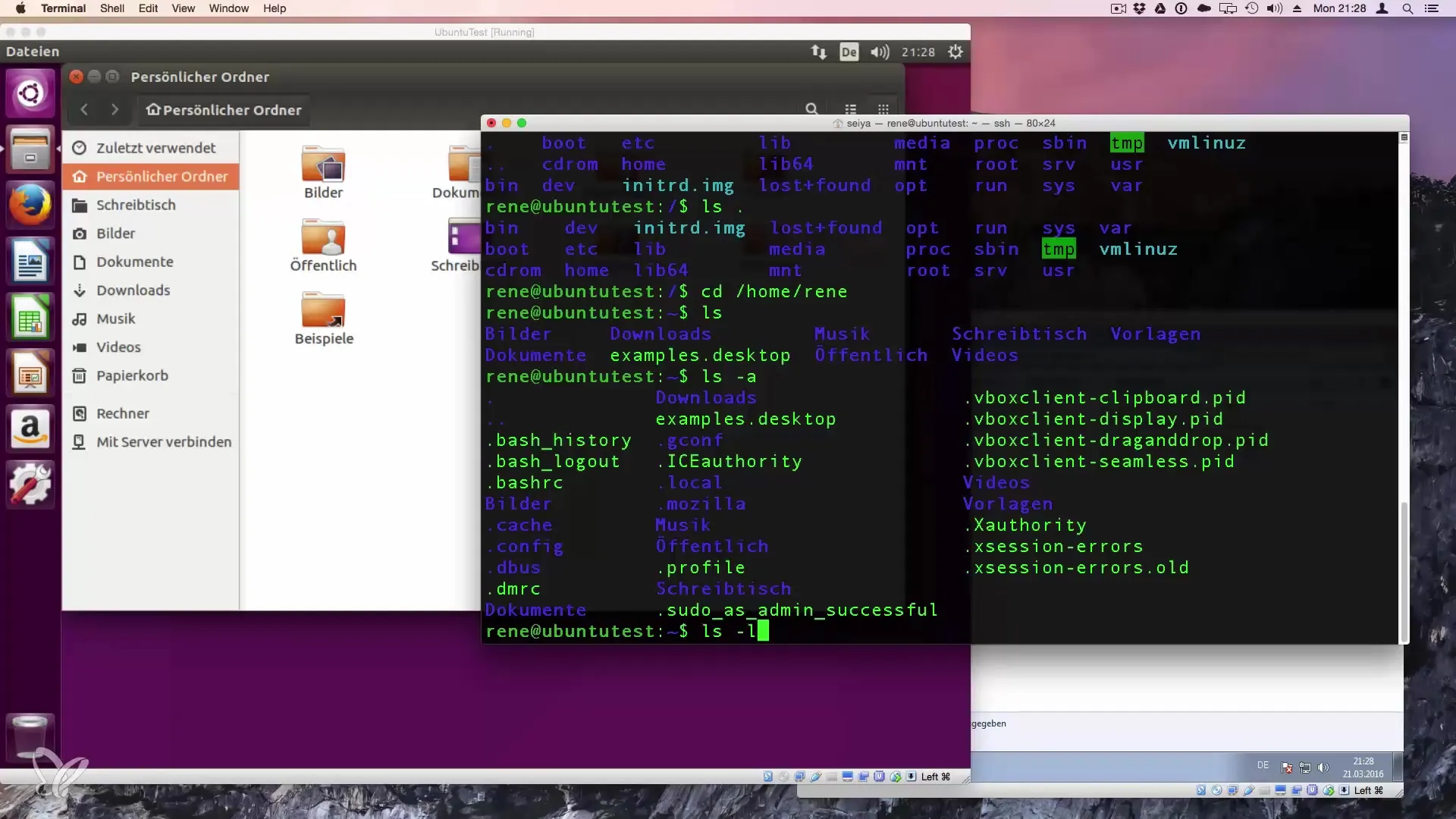The height and width of the screenshot is (819, 1456).
Task: Open LibreOffice Writer from the launcher
Action: click(30, 261)
